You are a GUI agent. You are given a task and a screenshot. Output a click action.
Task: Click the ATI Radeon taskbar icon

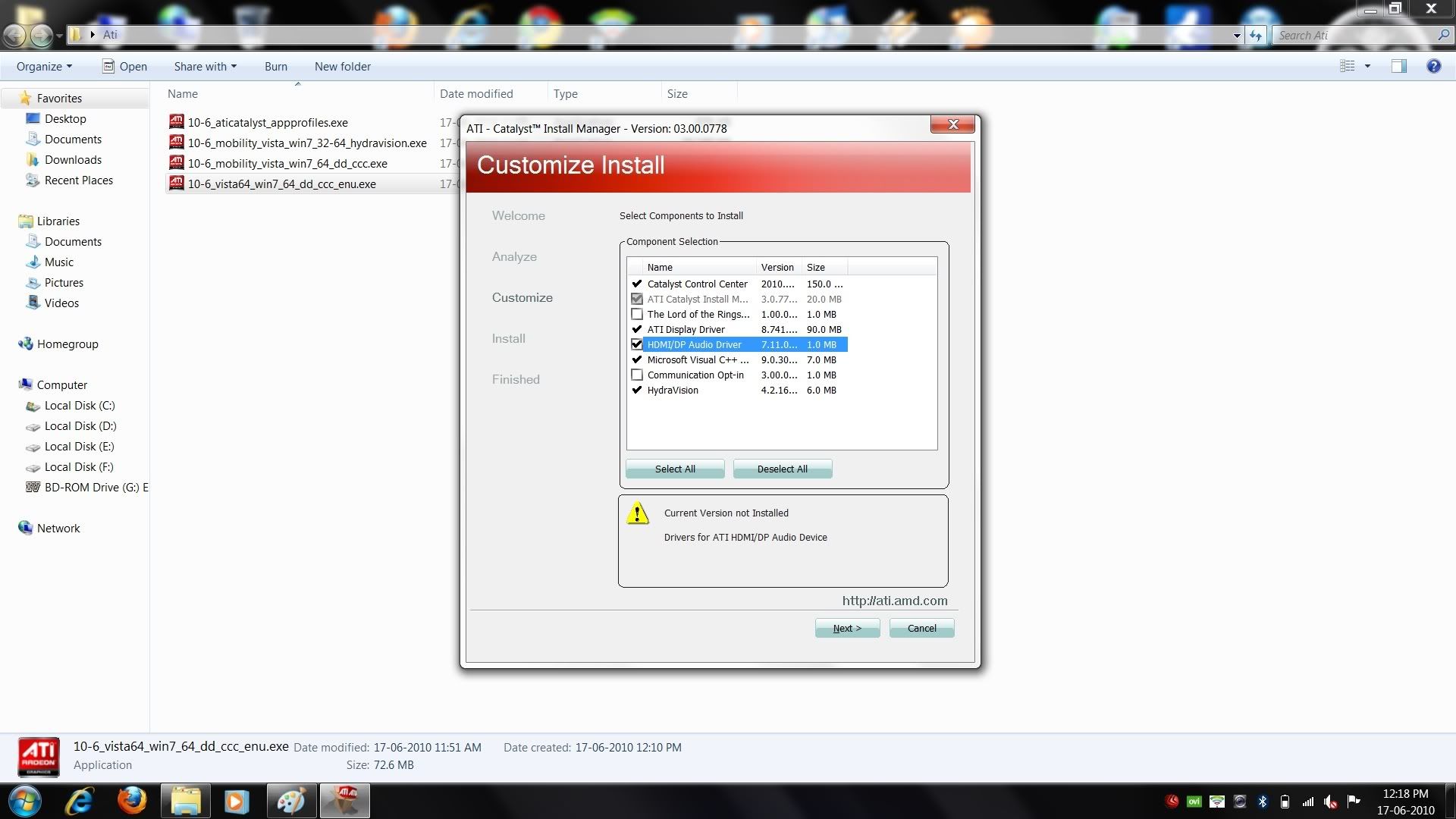(345, 800)
